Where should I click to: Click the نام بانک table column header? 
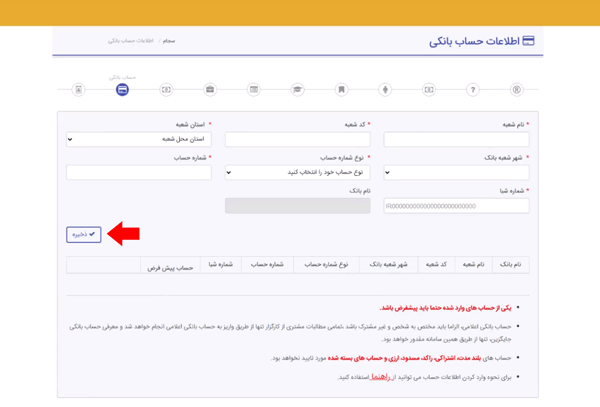510,264
